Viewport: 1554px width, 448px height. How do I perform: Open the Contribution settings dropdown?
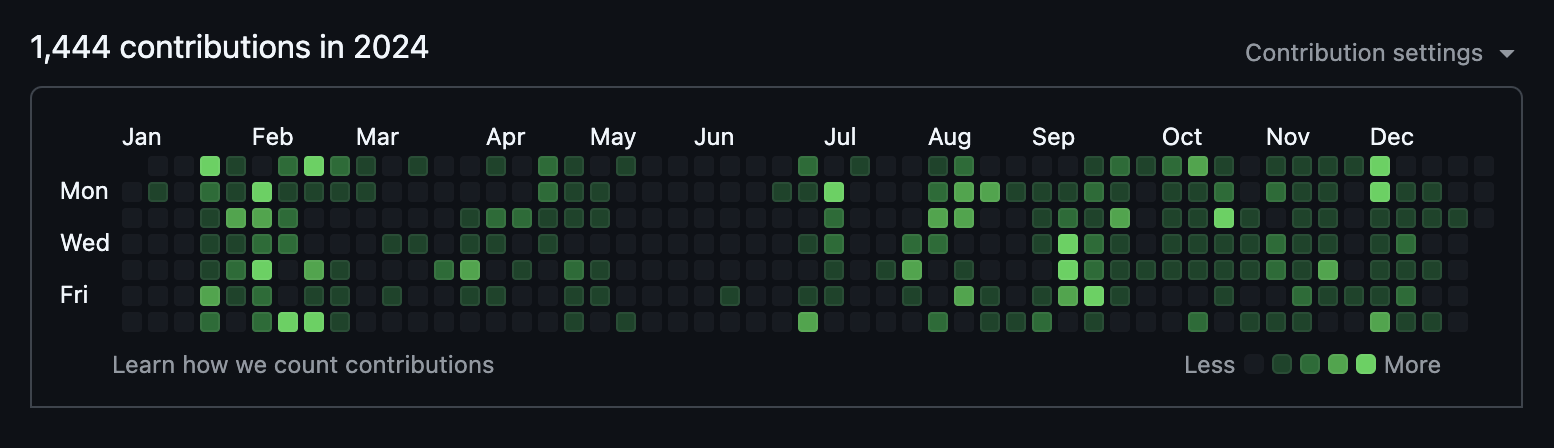click(x=1380, y=53)
